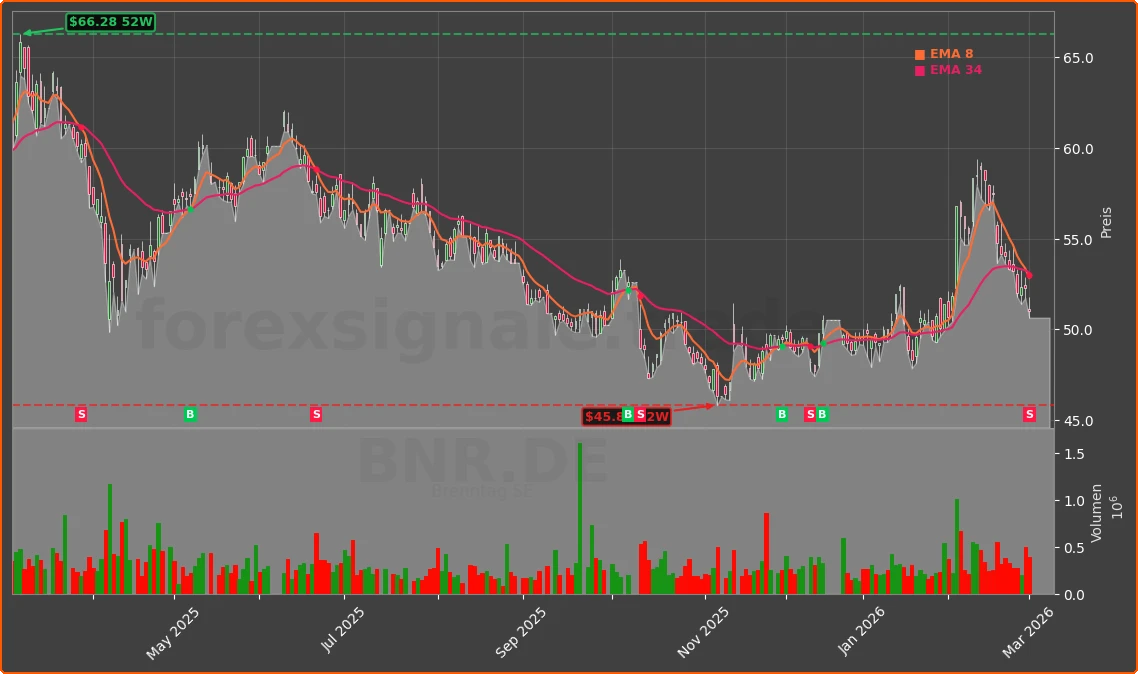Toggle the orange EMA 8 legend entry
1138x674 pixels.
click(946, 54)
